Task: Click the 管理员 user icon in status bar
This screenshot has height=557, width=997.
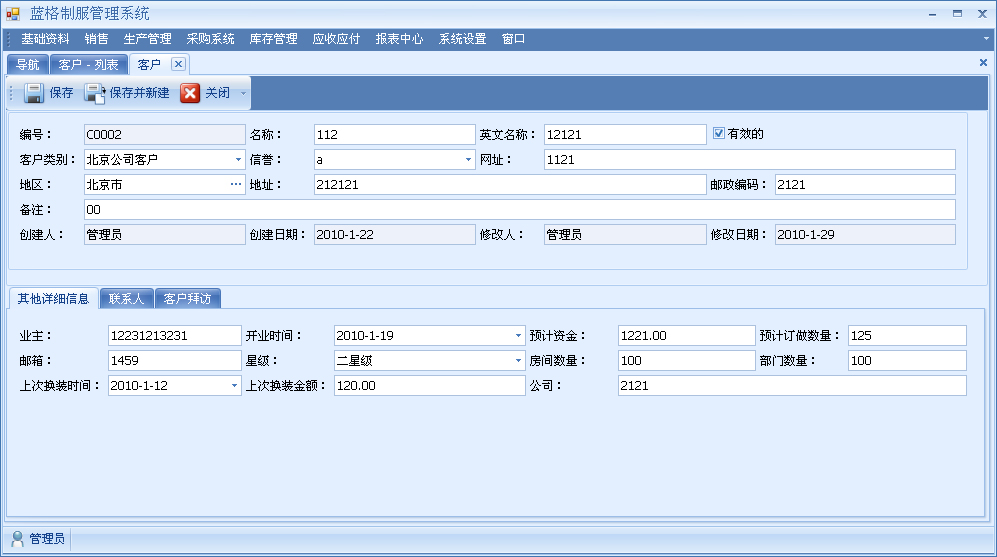Action: click(17, 539)
